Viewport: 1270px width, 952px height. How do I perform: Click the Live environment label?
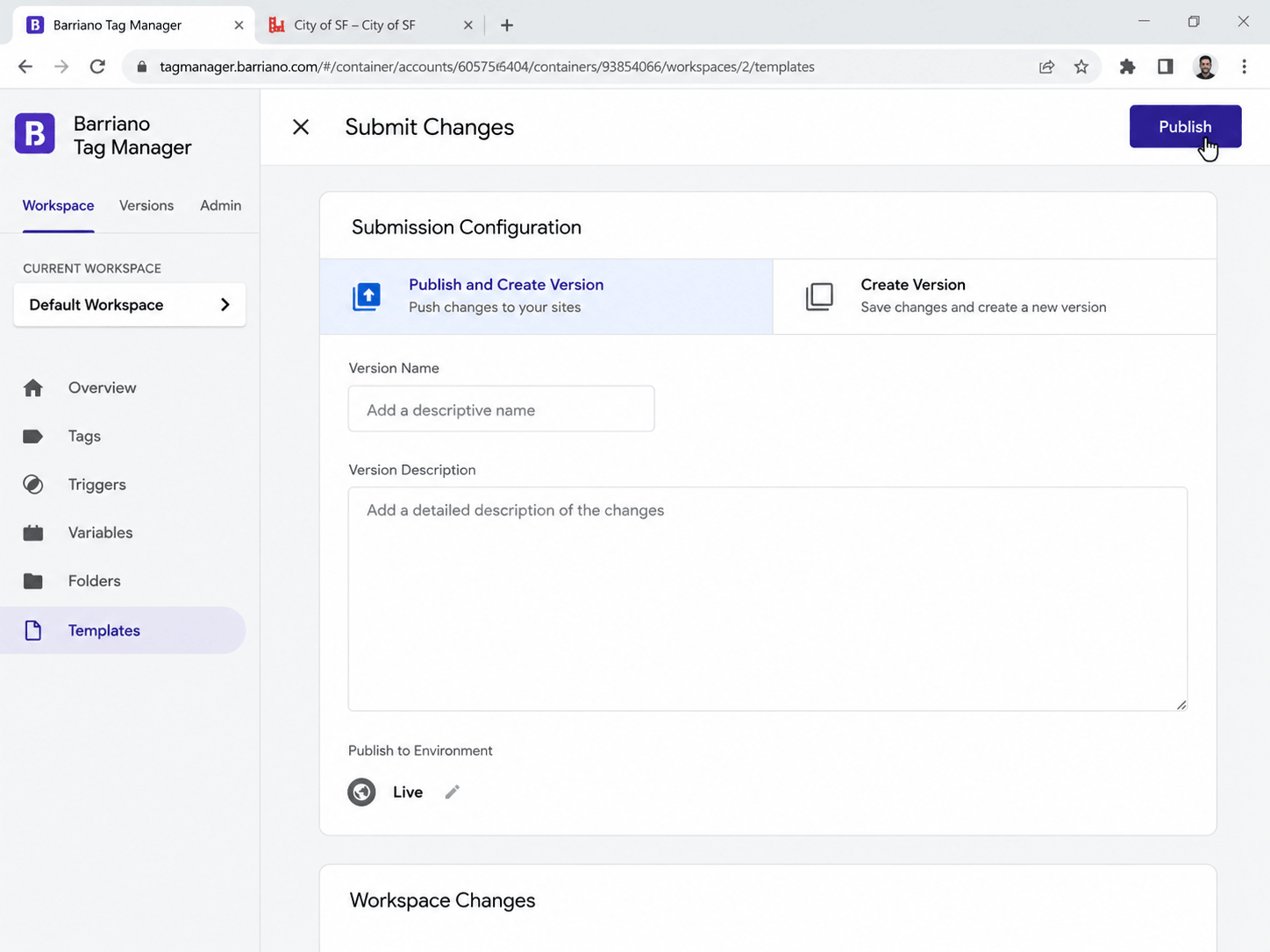click(x=408, y=792)
